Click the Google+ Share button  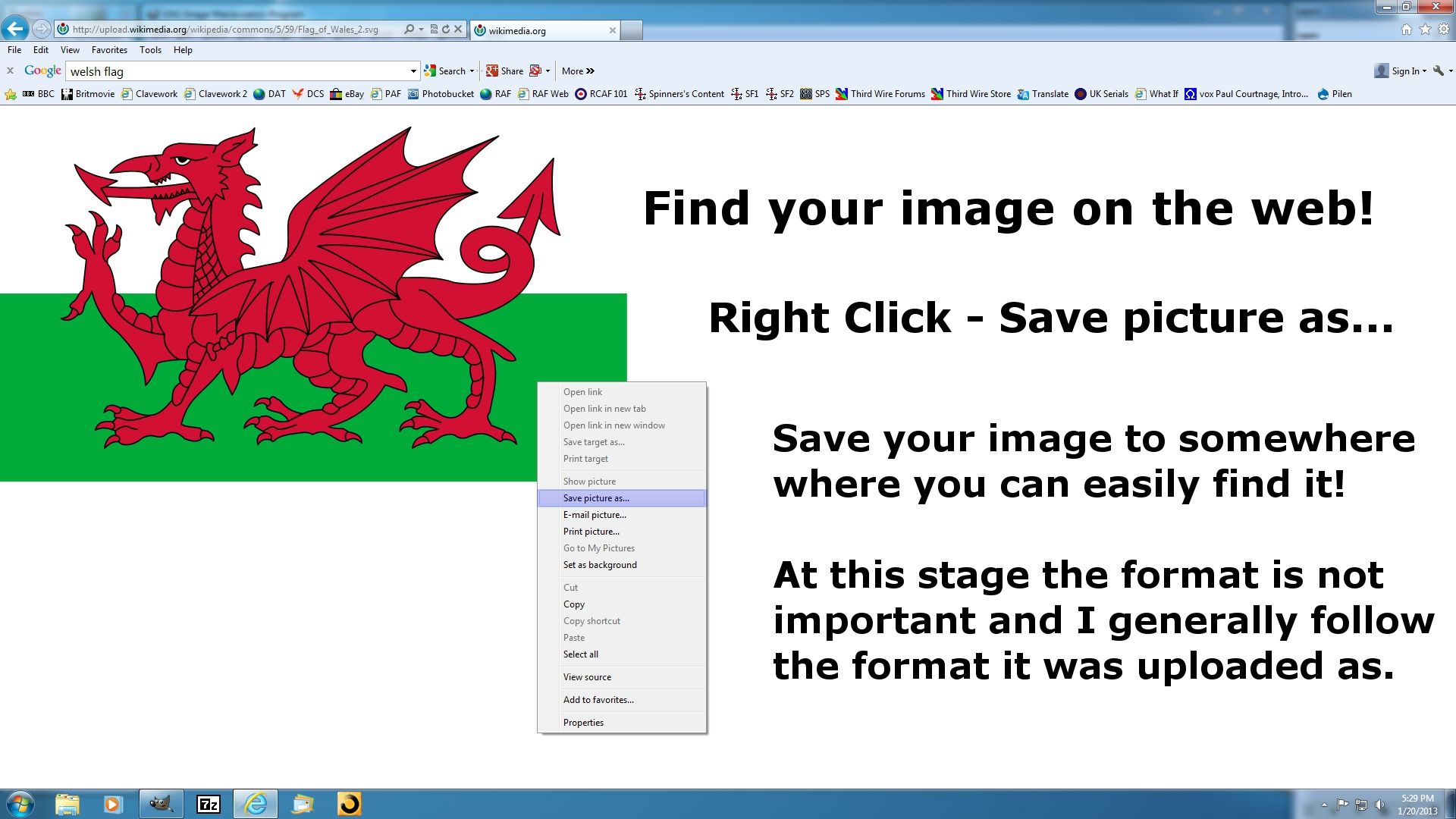pyautogui.click(x=505, y=71)
